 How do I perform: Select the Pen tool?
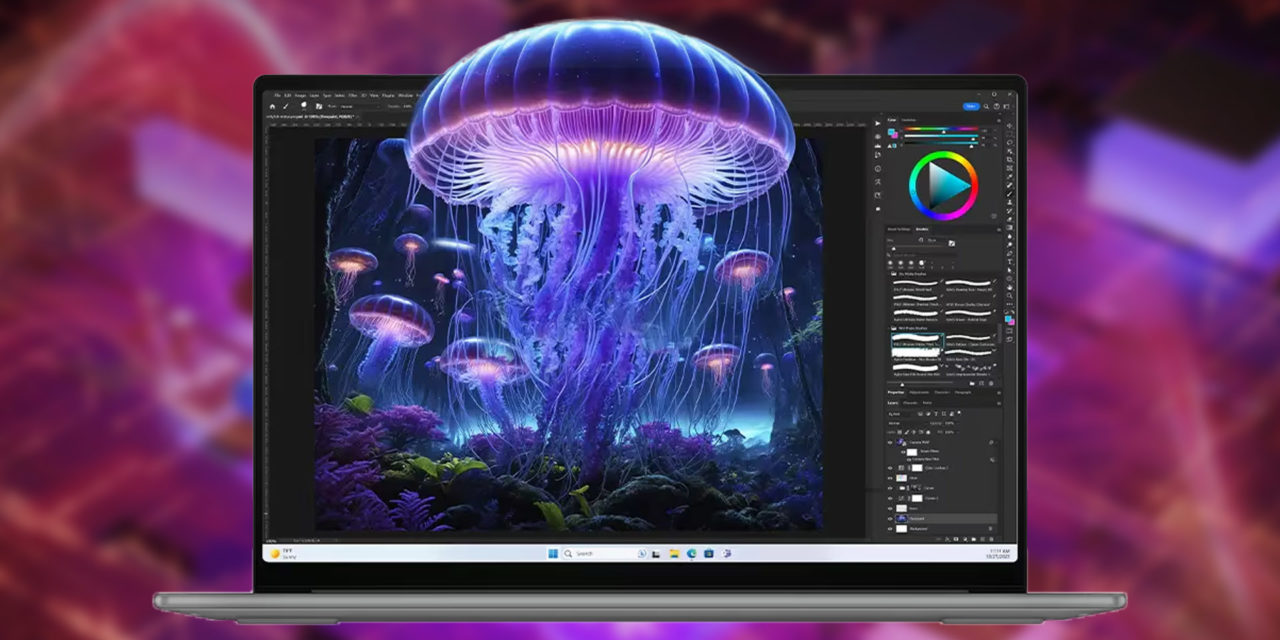point(1009,253)
